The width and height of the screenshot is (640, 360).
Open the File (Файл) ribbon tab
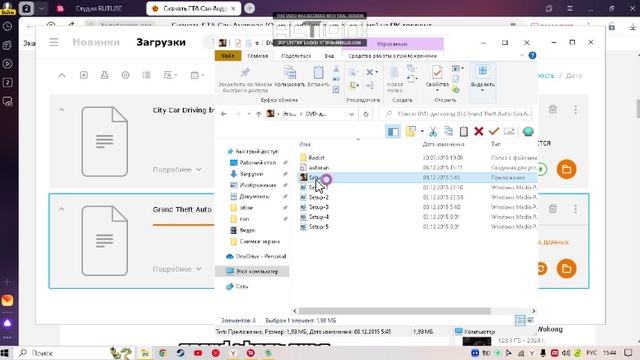tap(228, 56)
